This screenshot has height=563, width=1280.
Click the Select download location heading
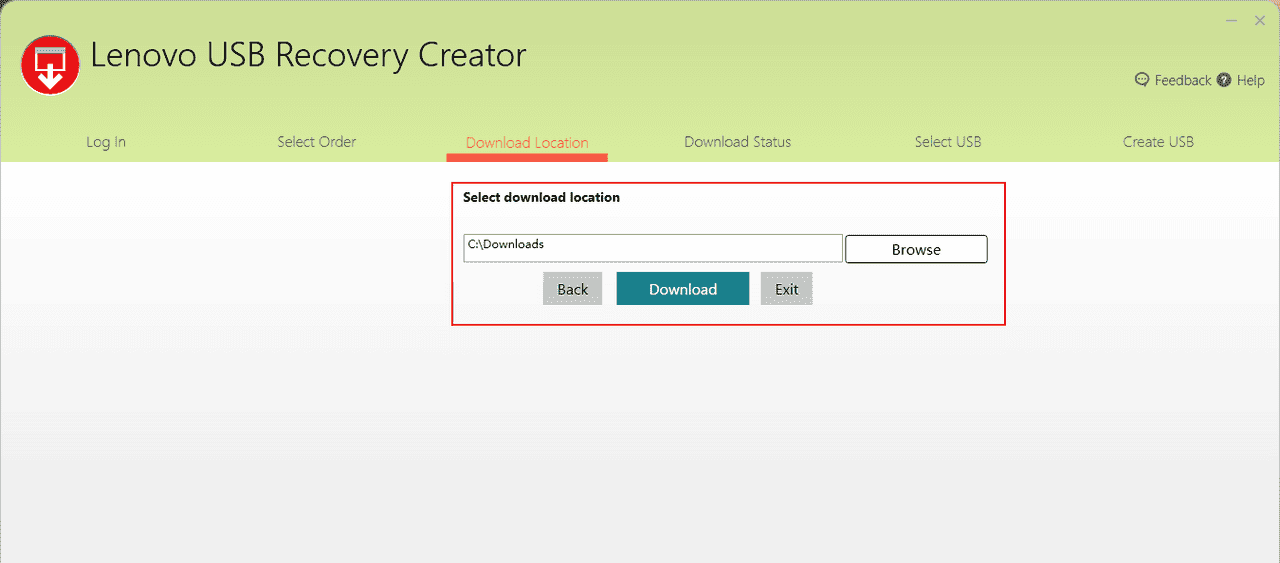pos(541,198)
